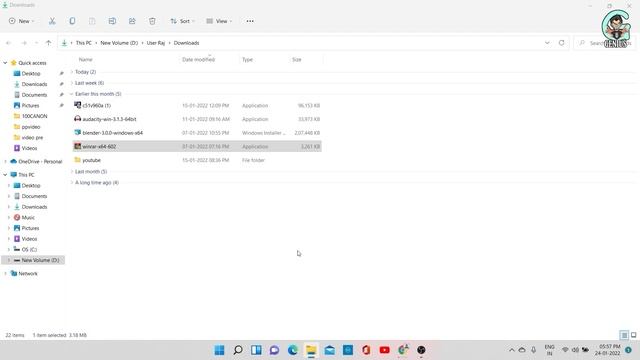Image resolution: width=640 pixels, height=360 pixels.
Task: Switch to details view icon in status bar
Action: (x=624, y=335)
